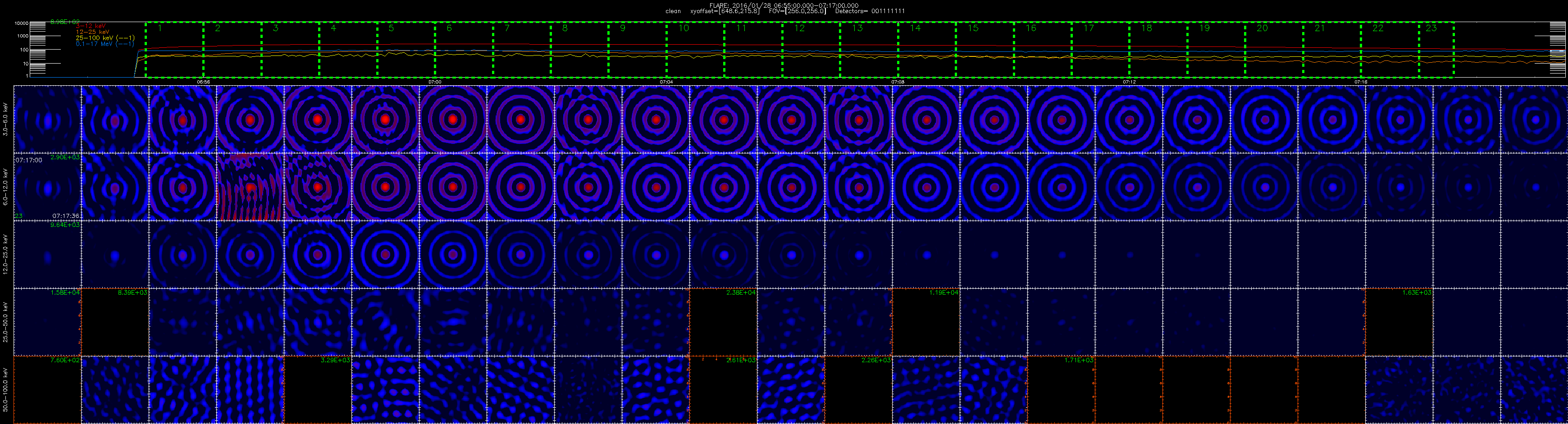Click the blue 0.1-17 MeV legend entry
This screenshot has width=1568, height=424.
[x=105, y=44]
